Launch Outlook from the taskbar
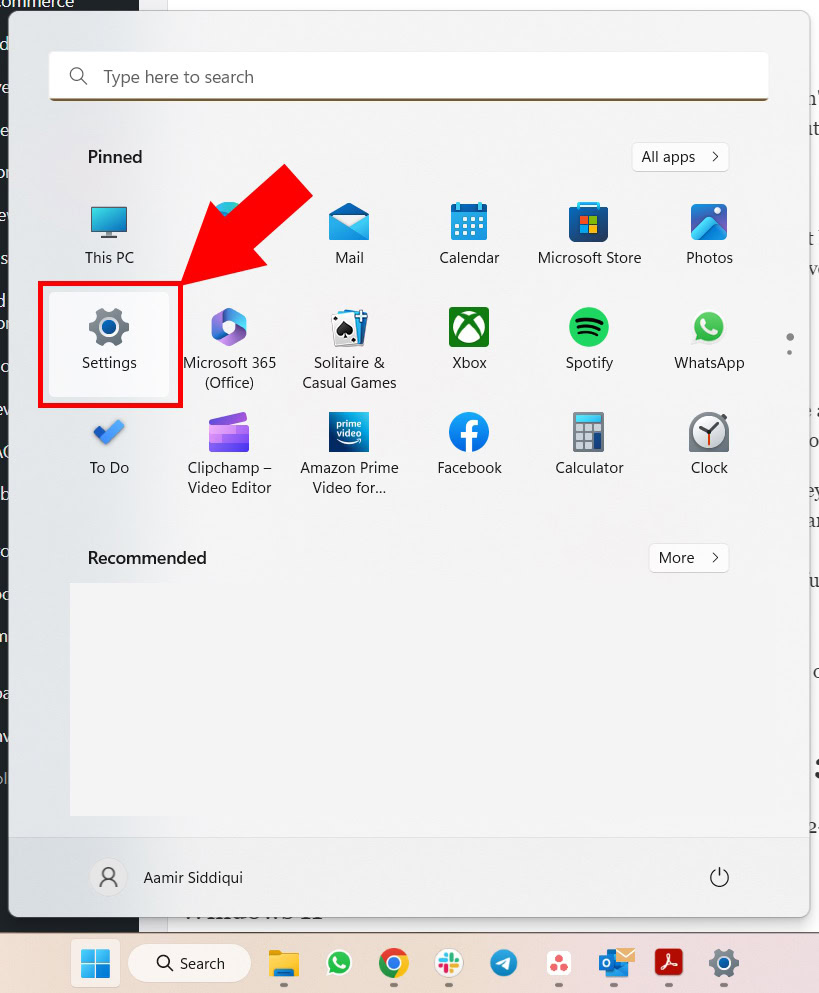The width and height of the screenshot is (819, 993). tap(613, 963)
